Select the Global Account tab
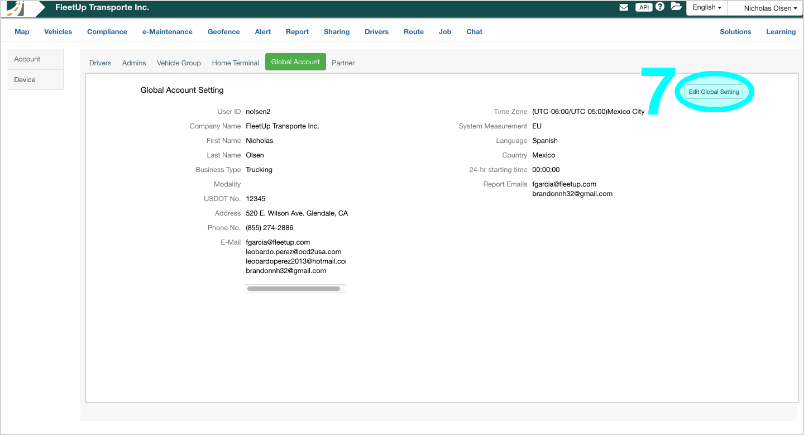 click(295, 62)
